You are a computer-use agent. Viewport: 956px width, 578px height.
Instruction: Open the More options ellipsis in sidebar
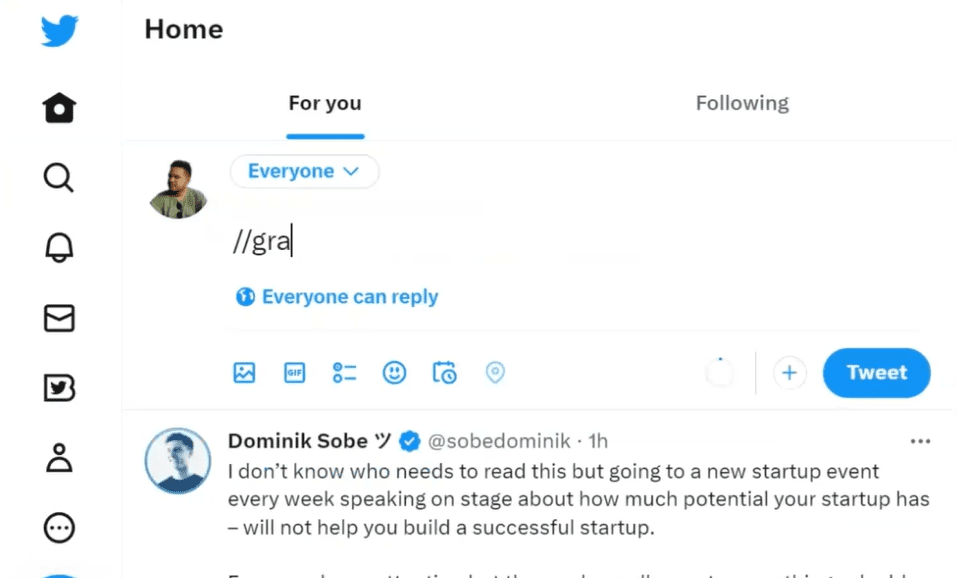pyautogui.click(x=59, y=528)
